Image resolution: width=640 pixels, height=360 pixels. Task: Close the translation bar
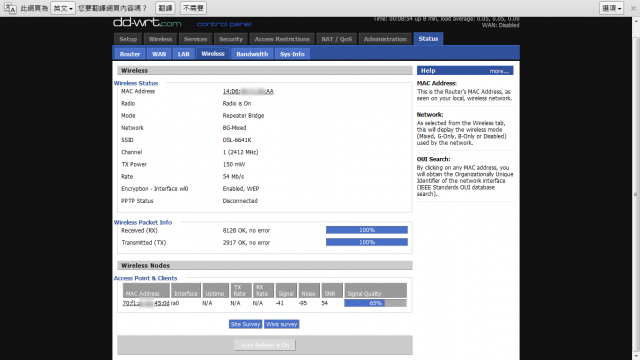(633, 8)
